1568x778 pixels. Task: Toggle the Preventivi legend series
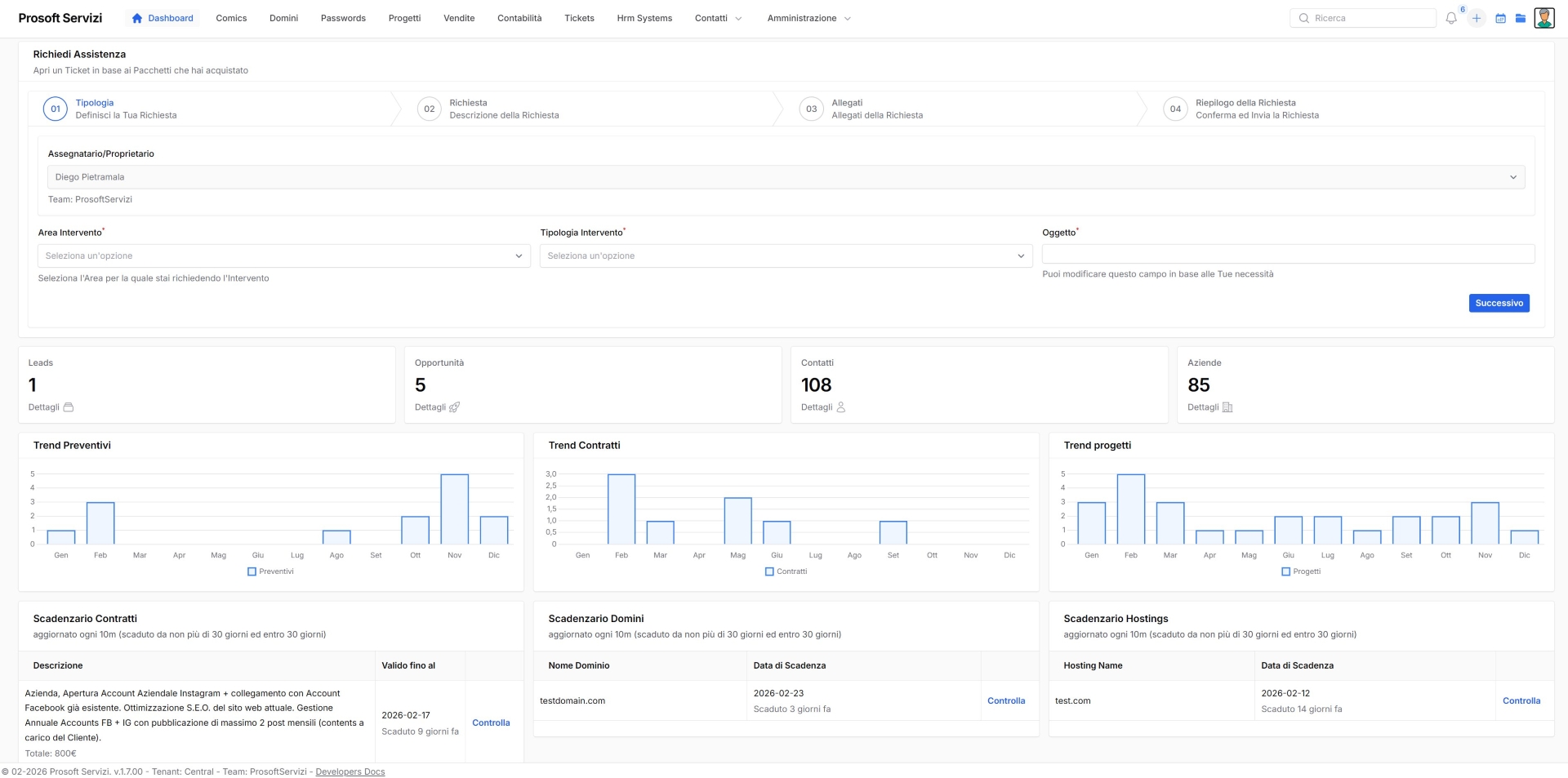tap(271, 571)
